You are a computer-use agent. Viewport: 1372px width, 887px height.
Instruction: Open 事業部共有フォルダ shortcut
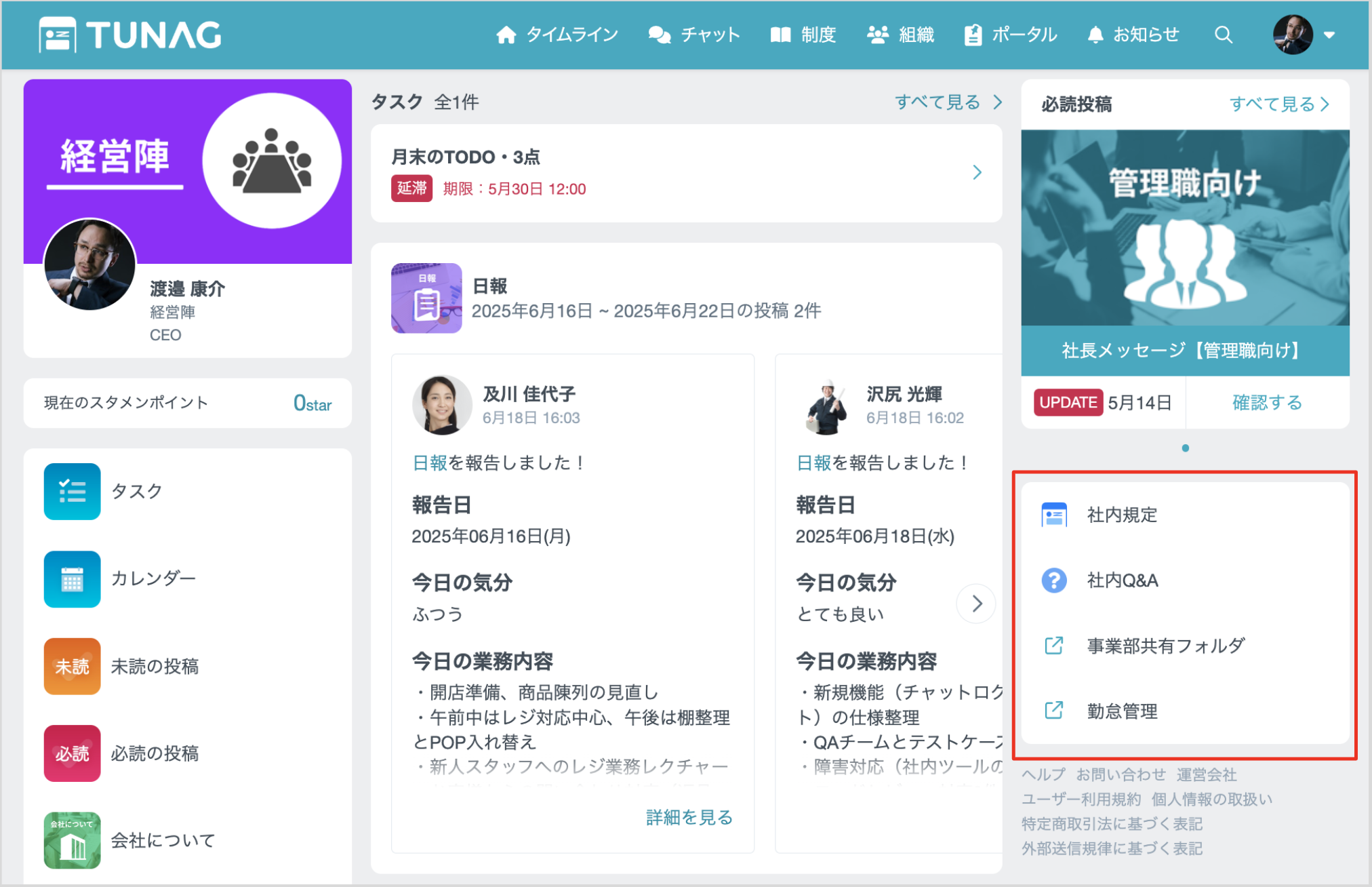[x=1185, y=646]
